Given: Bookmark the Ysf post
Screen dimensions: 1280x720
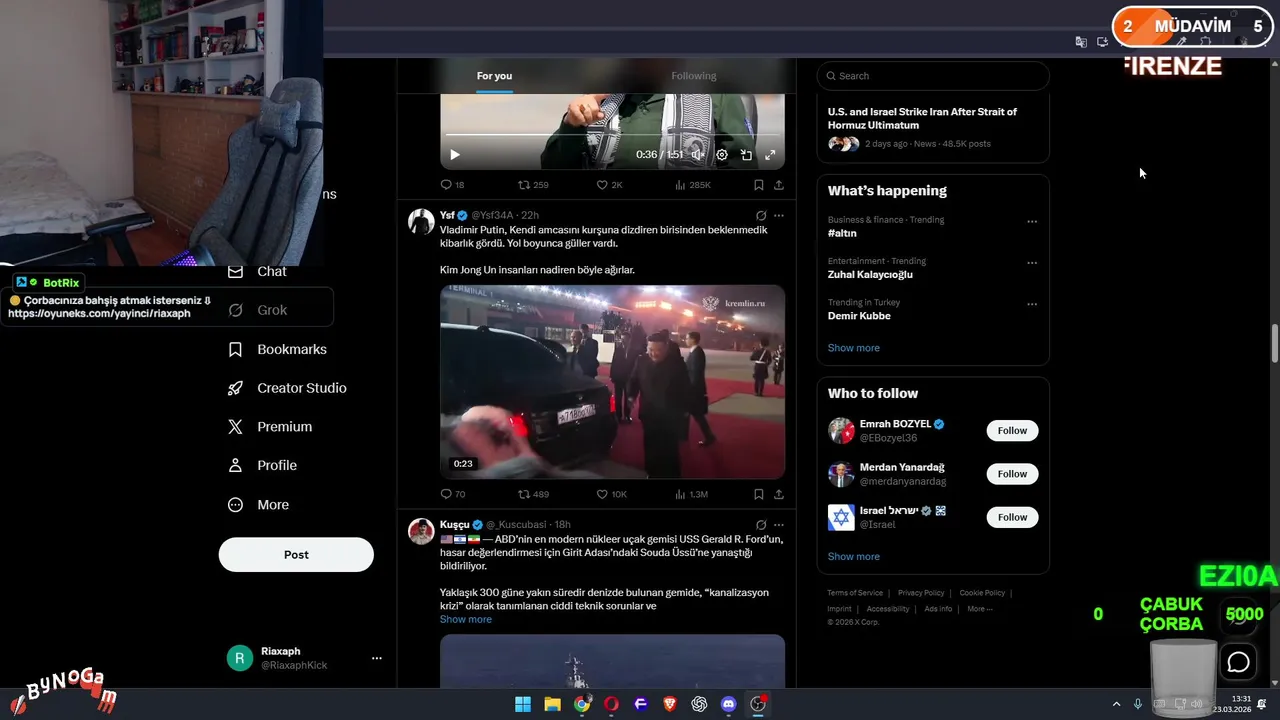Looking at the screenshot, I should tap(759, 494).
